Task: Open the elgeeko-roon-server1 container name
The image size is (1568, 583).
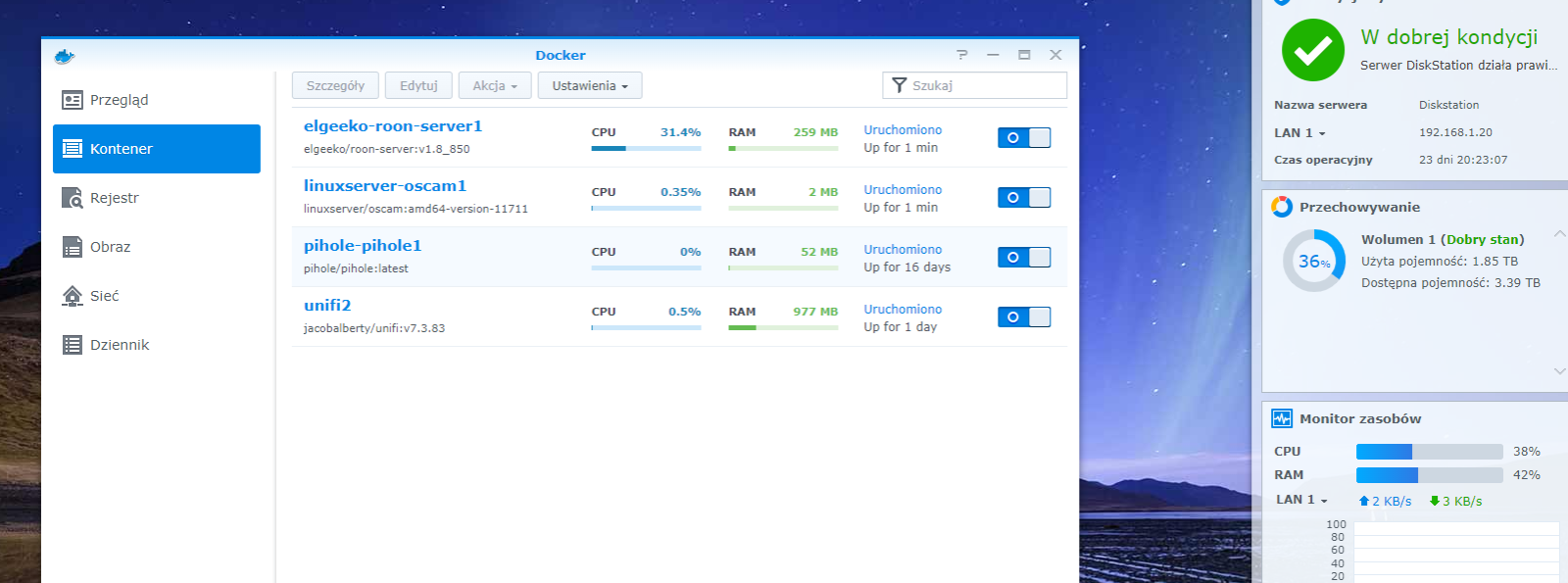Action: pos(393,126)
